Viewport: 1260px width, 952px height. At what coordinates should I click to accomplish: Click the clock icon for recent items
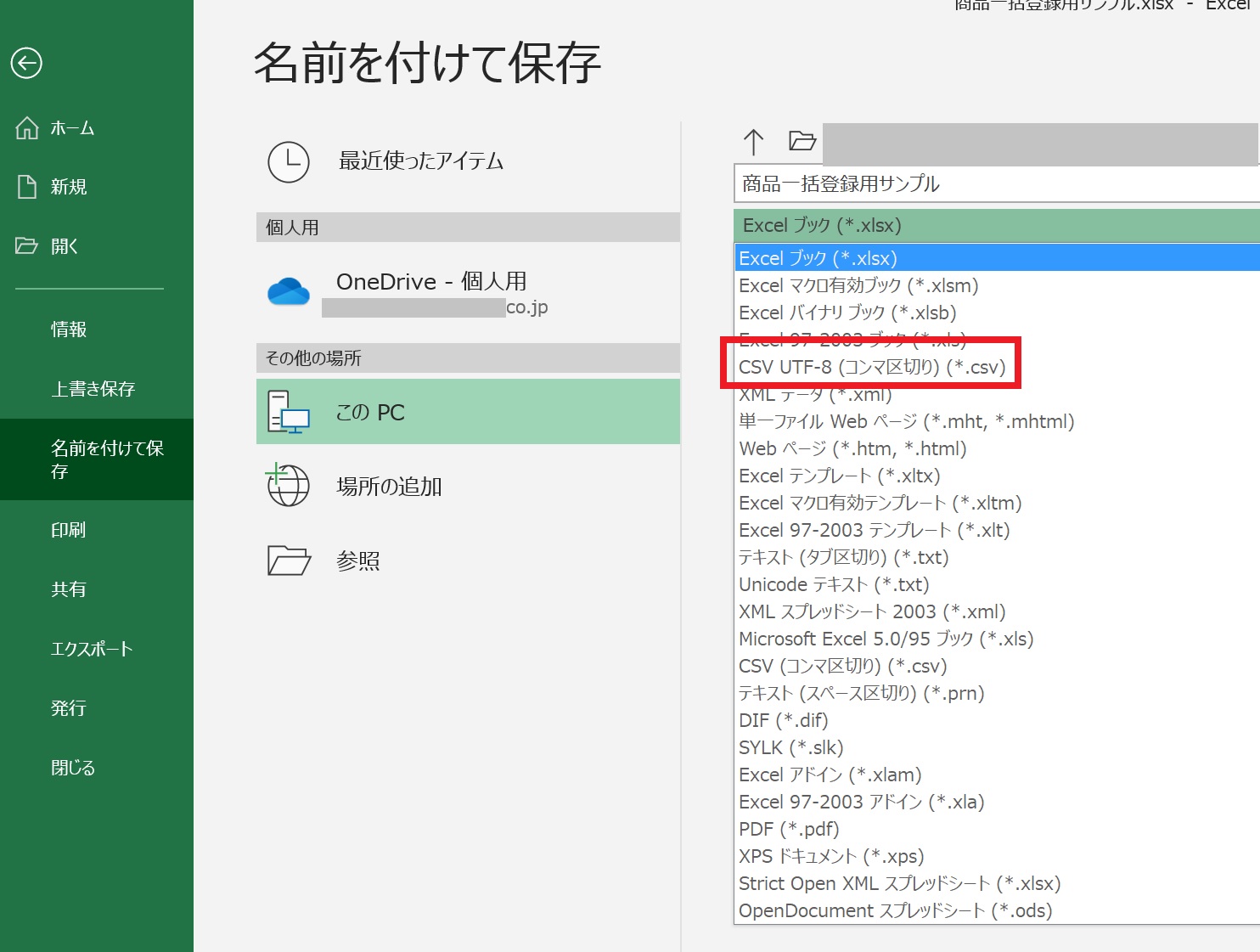pos(289,161)
